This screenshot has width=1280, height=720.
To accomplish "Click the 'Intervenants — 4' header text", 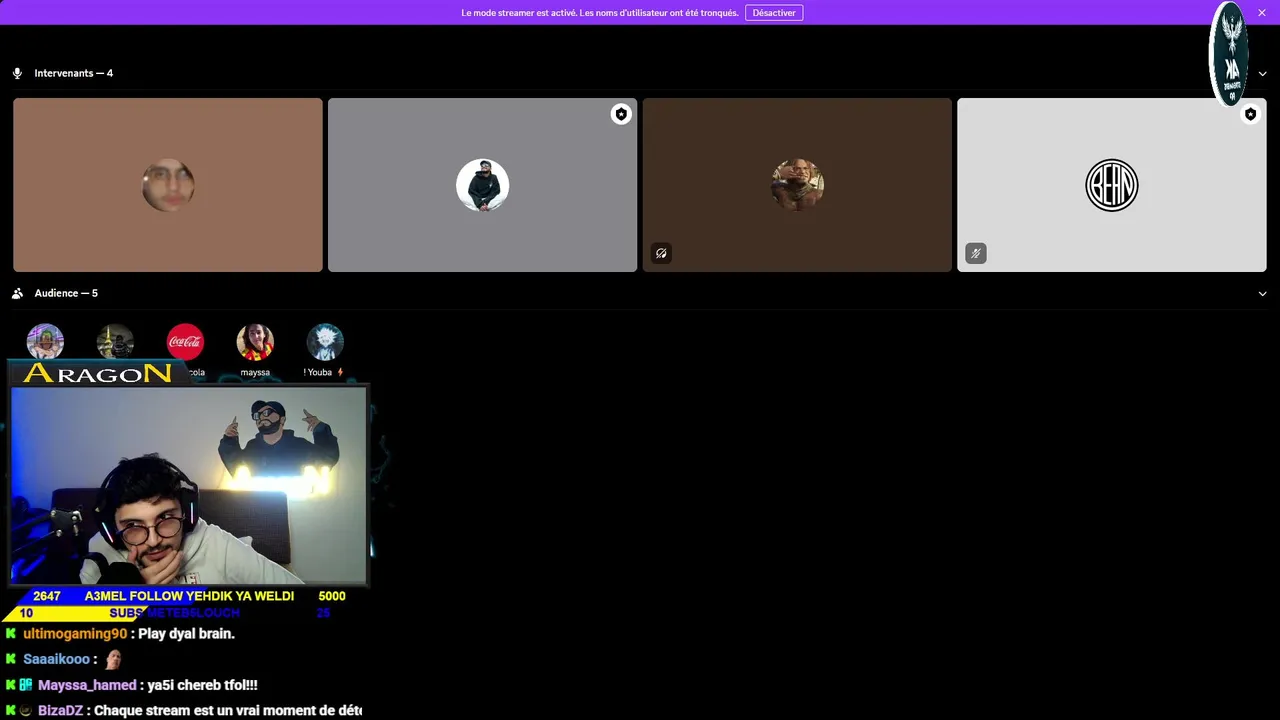I will 74,73.
